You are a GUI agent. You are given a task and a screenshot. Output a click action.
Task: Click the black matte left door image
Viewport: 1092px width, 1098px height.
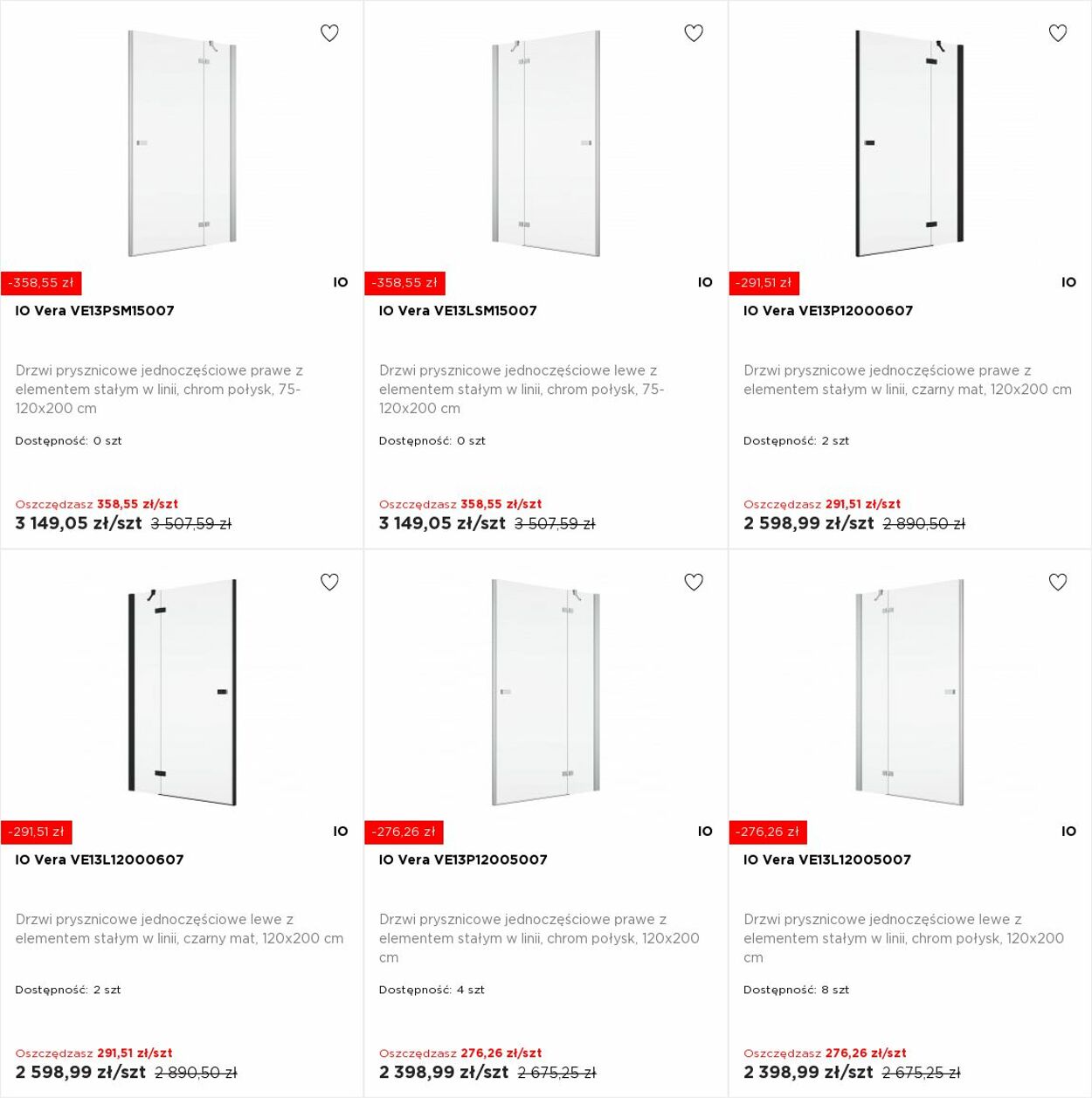182,693
